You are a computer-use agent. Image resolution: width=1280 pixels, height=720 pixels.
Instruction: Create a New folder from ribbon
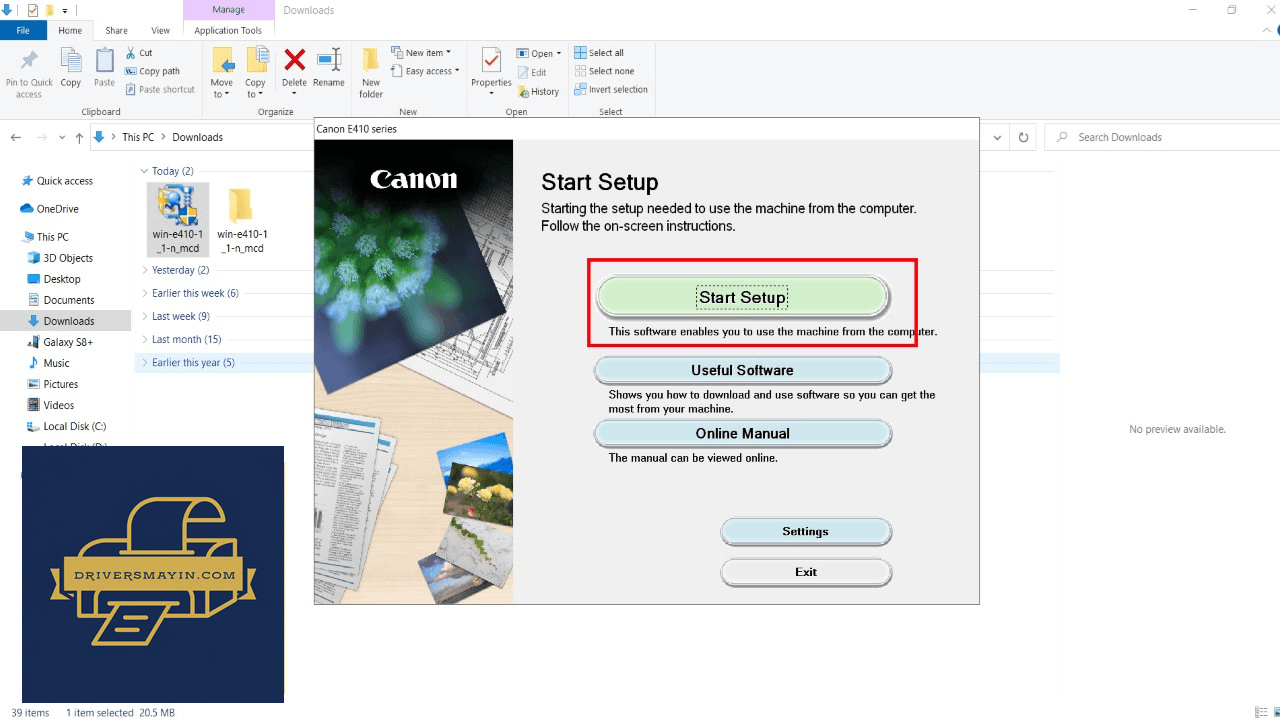(x=371, y=74)
